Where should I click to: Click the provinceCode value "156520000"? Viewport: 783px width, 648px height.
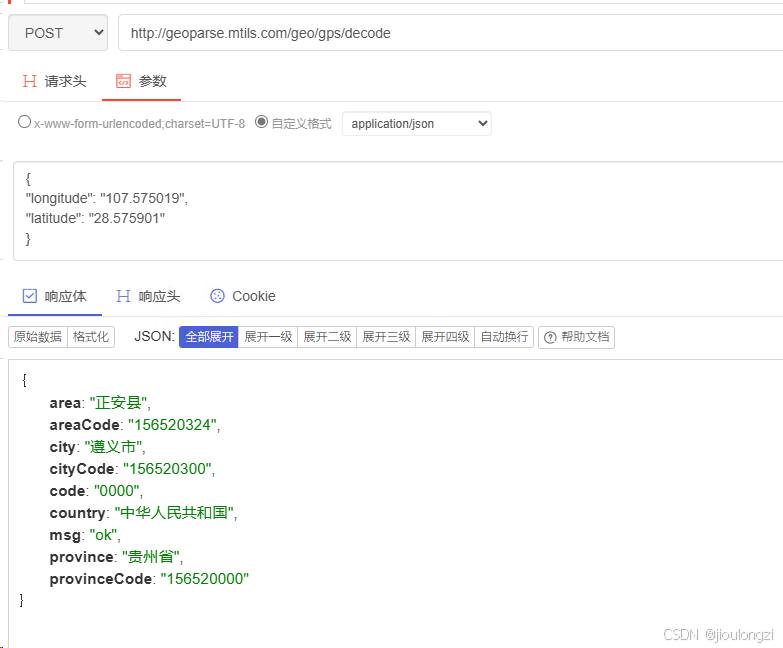coord(205,579)
